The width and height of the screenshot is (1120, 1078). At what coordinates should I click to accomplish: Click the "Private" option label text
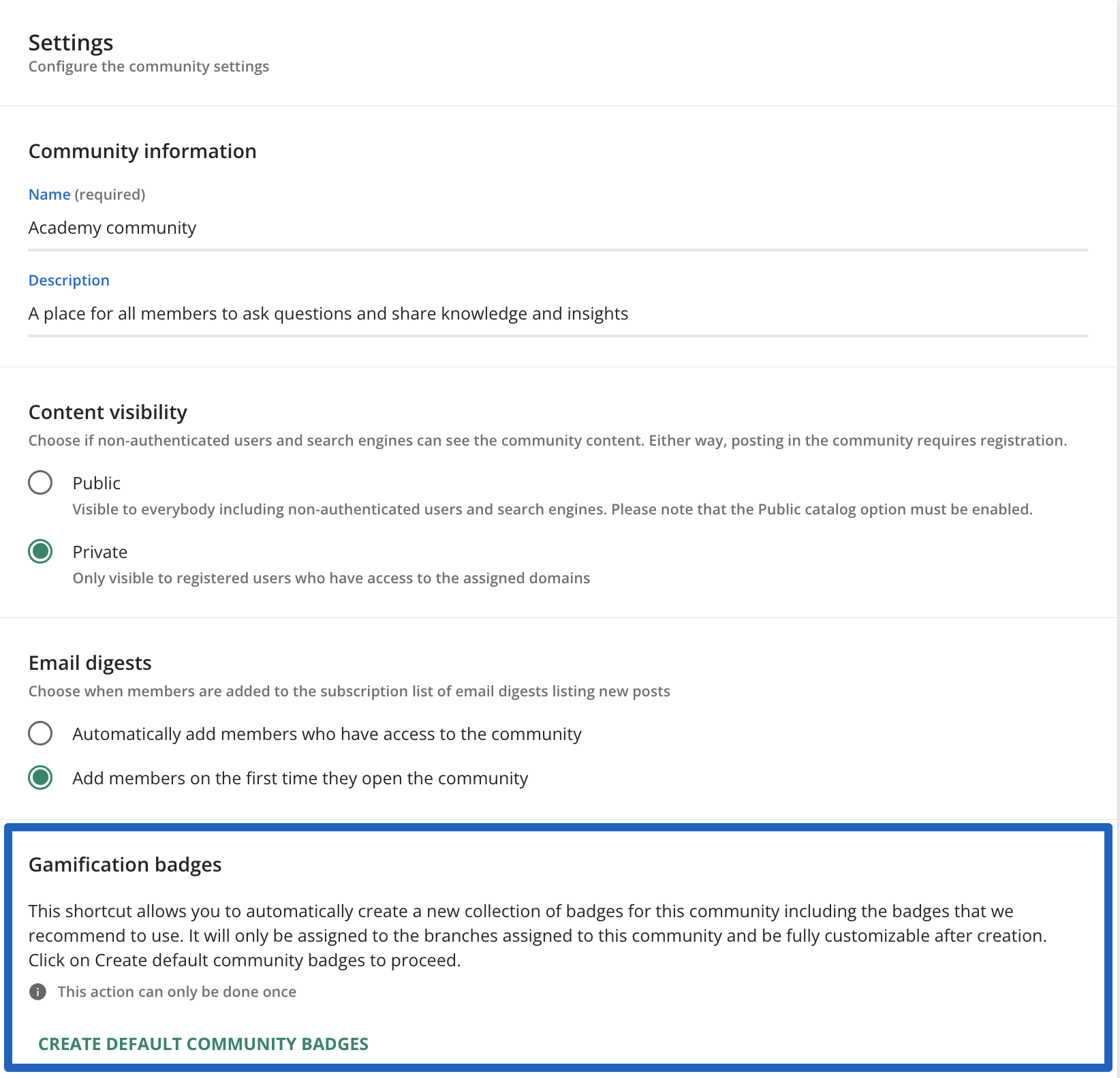coord(99,552)
